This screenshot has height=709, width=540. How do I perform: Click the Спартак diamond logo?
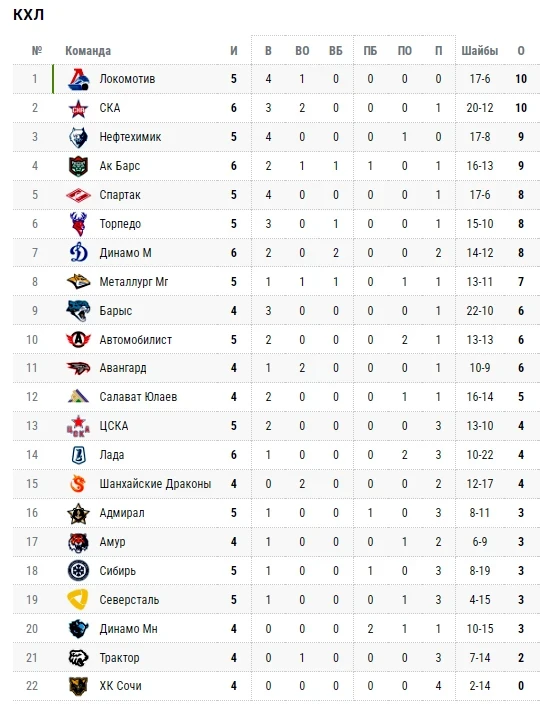point(78,195)
